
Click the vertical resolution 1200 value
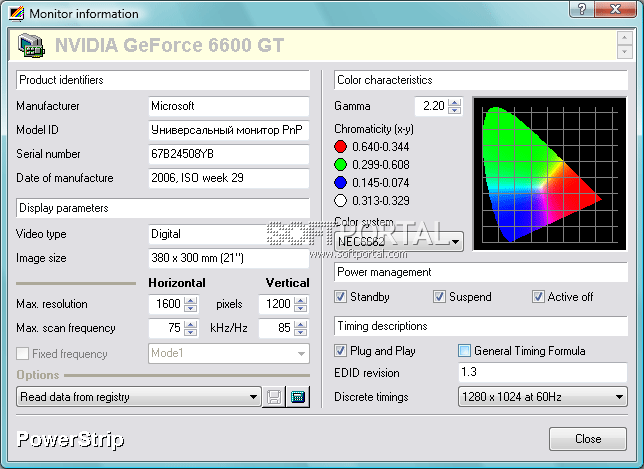pyautogui.click(x=276, y=304)
